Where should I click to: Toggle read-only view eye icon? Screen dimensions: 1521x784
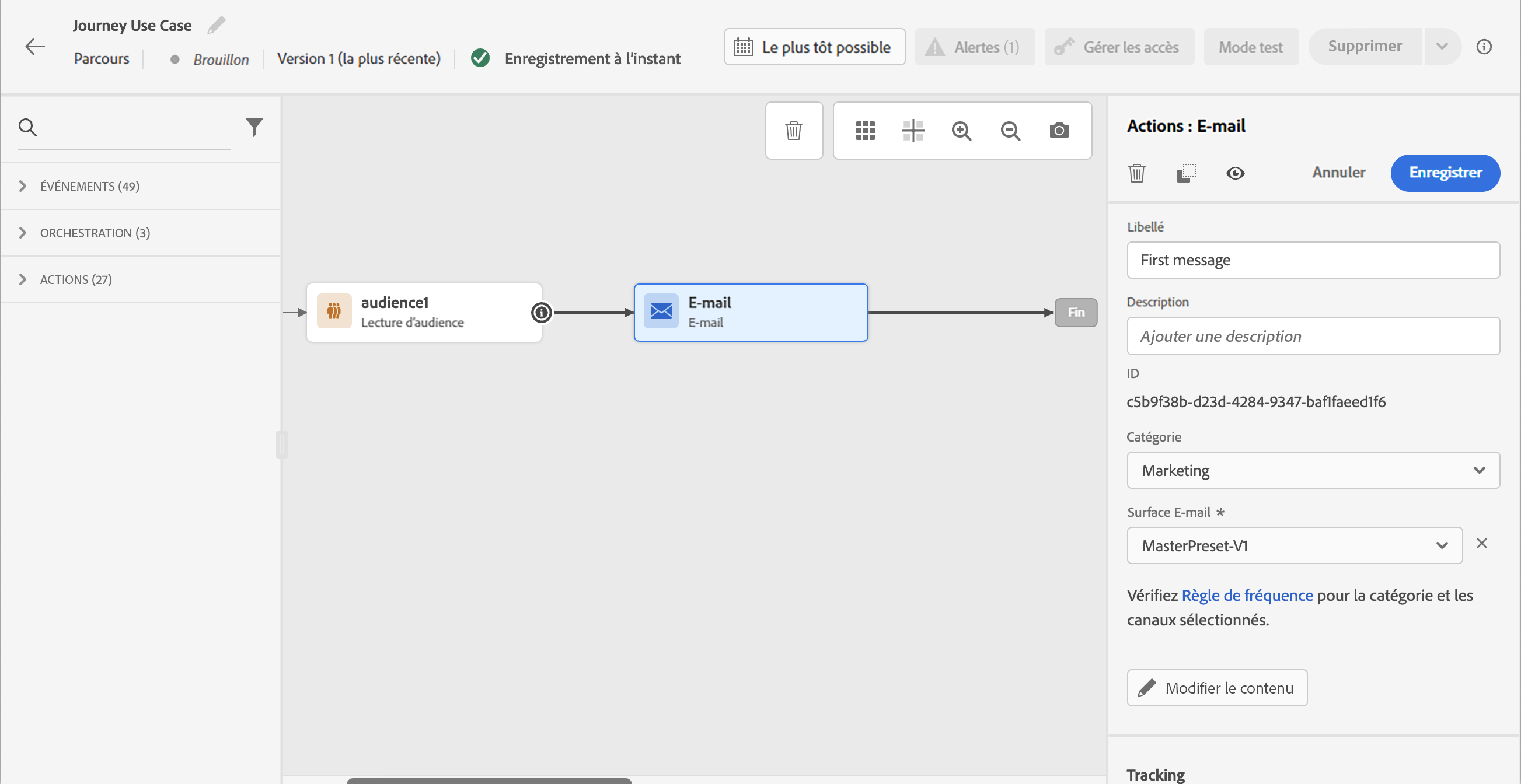pos(1234,173)
